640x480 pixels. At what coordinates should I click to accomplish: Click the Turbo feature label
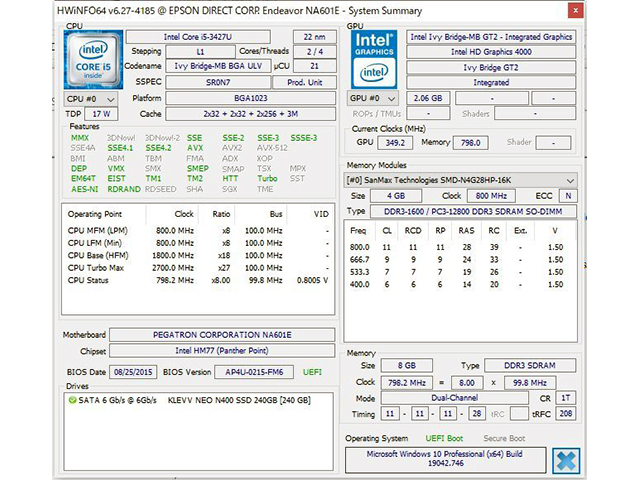tap(267, 178)
